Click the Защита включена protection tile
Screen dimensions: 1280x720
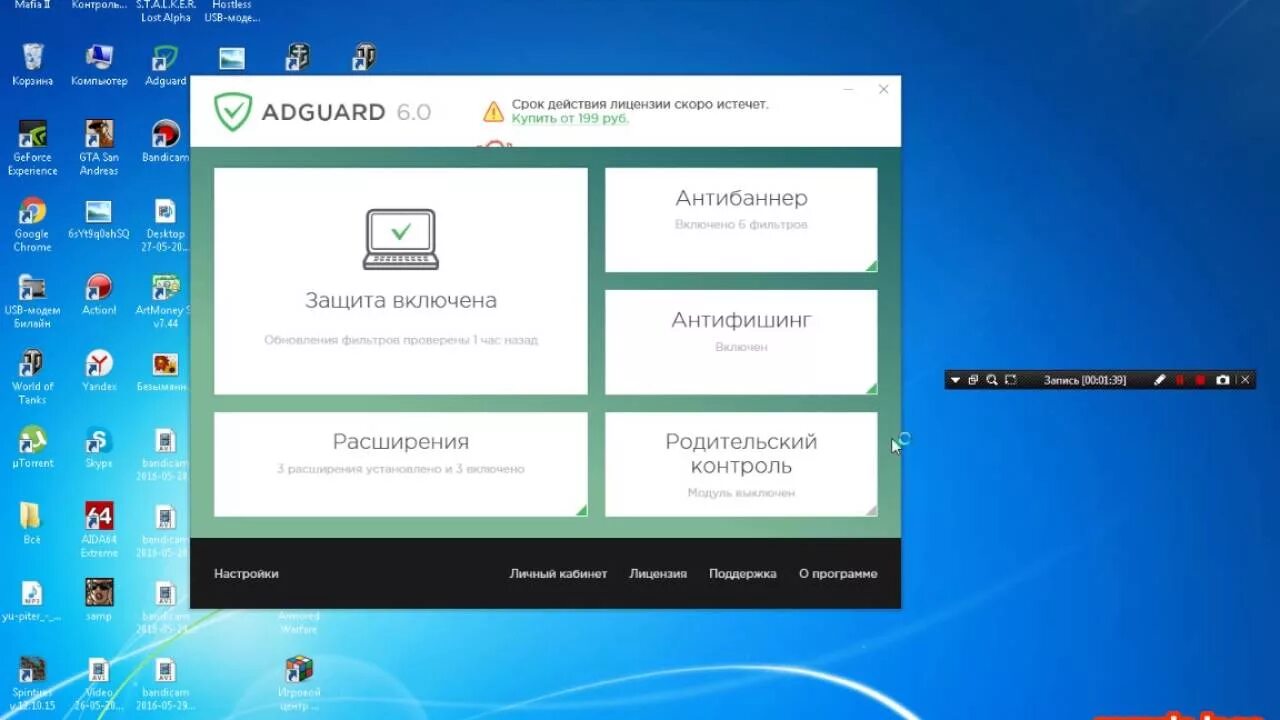pyautogui.click(x=401, y=281)
